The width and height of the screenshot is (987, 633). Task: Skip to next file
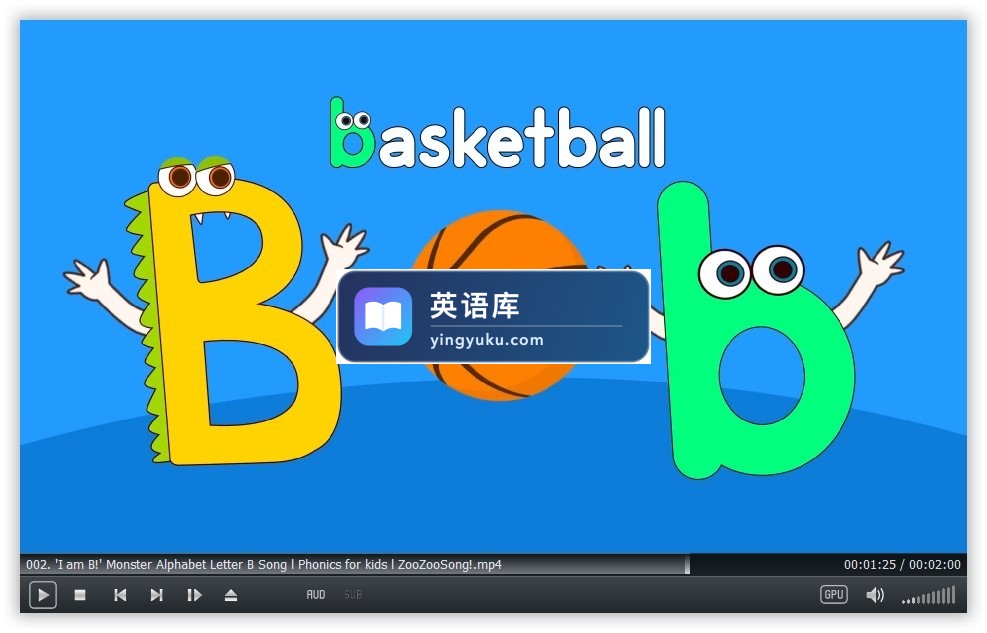click(x=157, y=595)
